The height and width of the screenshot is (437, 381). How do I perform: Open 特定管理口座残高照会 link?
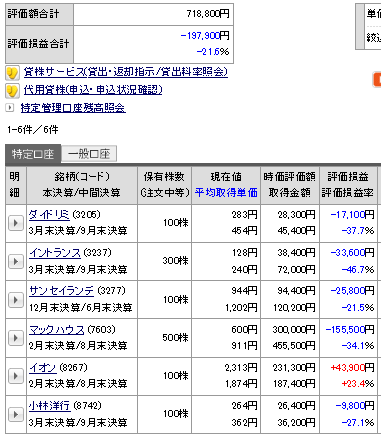73,108
